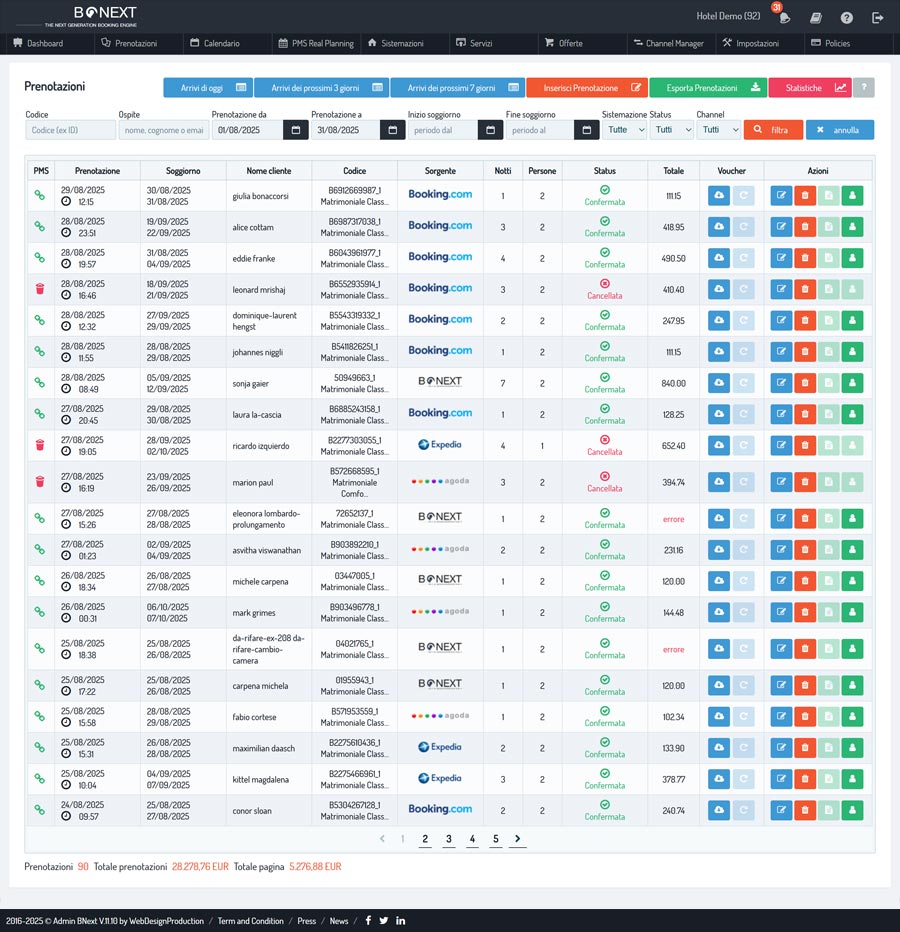The width and height of the screenshot is (900, 932).
Task: Click PMS trash icon for leonard mrishaj
Action: [x=40, y=289]
